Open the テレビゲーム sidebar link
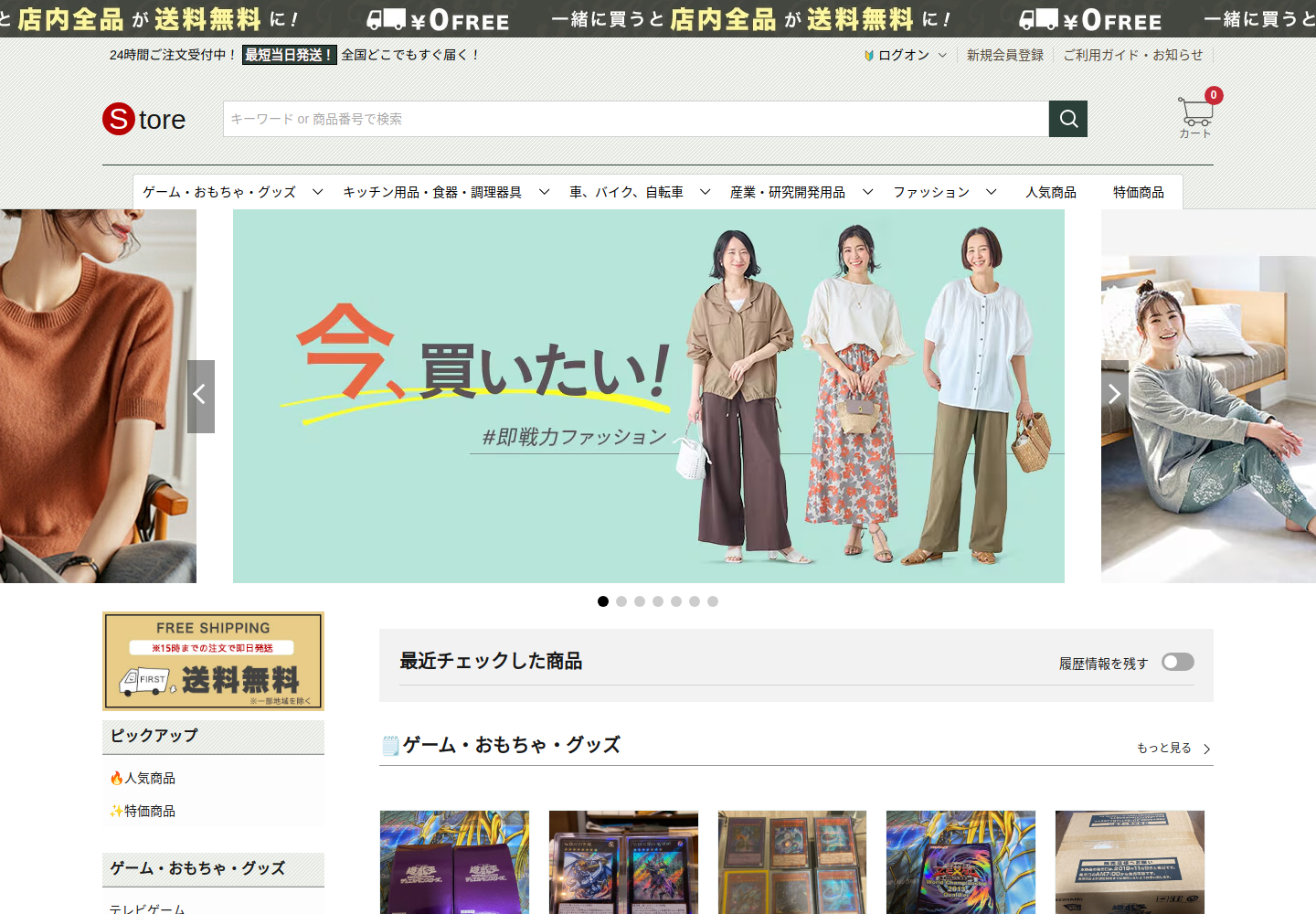 pos(147,909)
